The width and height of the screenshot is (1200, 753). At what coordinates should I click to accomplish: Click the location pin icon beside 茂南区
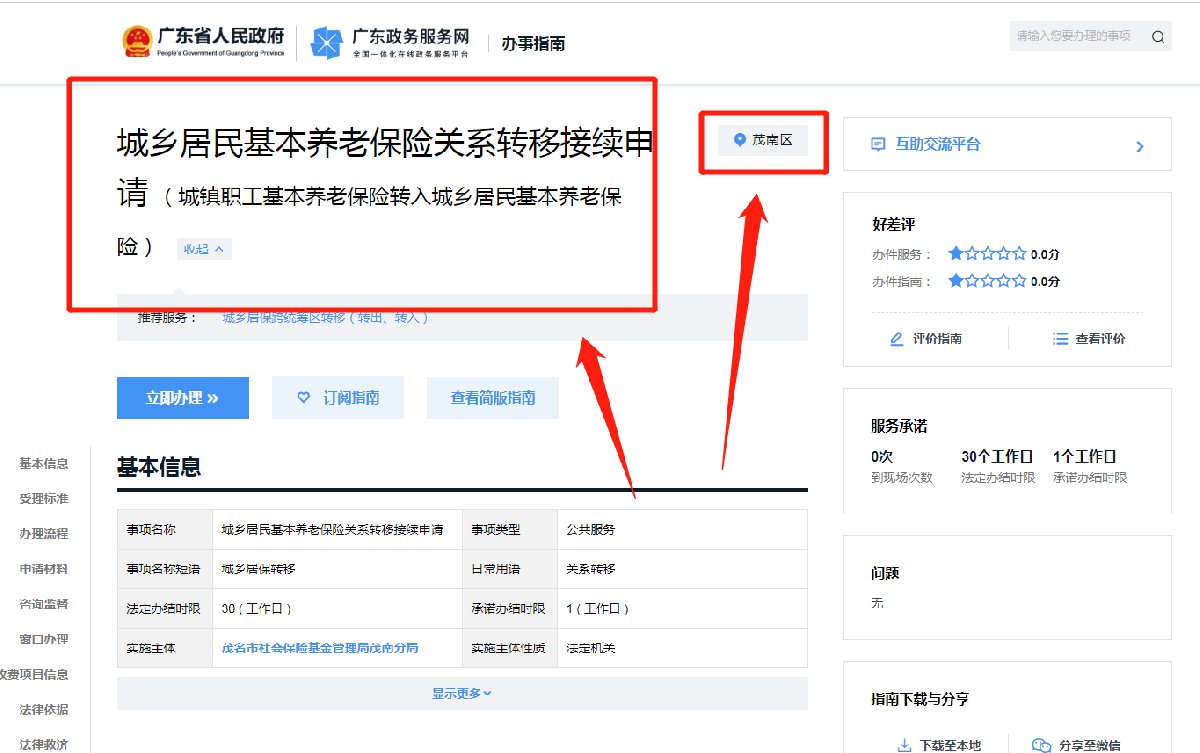point(739,140)
